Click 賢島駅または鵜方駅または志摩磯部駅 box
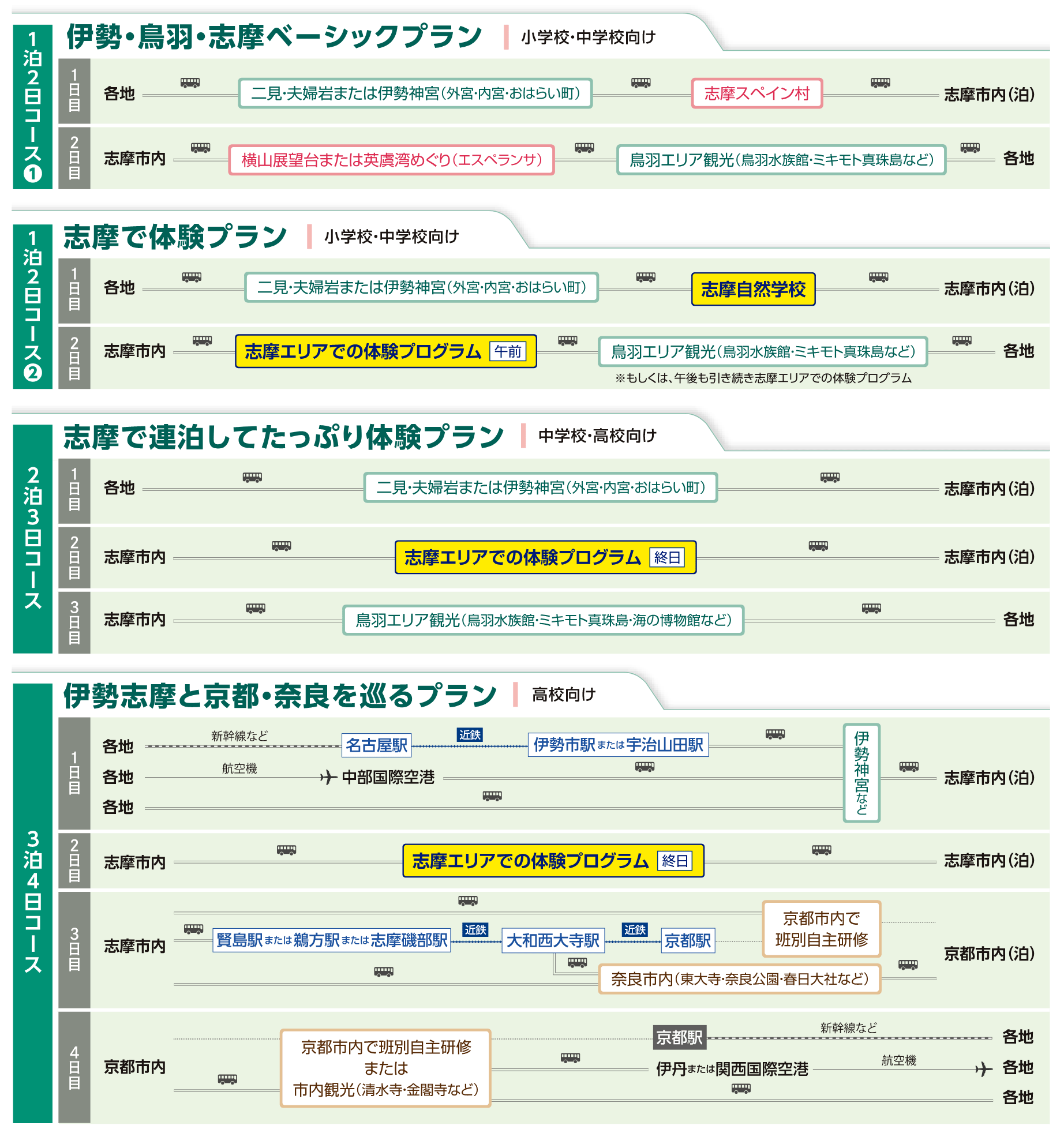This screenshot has height=1133, width=1064. point(332,940)
